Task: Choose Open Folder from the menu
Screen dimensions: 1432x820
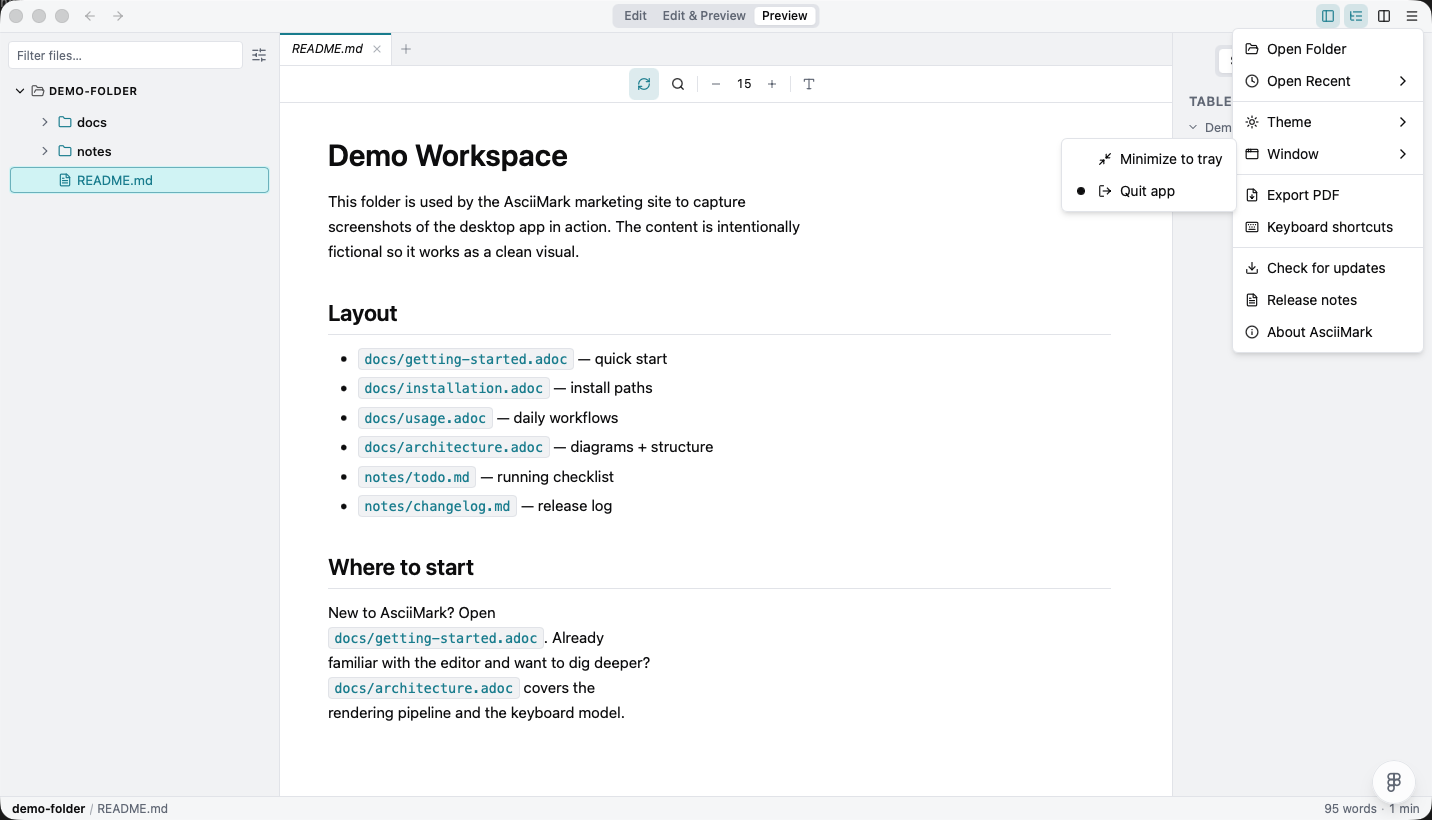Action: tap(1328, 49)
